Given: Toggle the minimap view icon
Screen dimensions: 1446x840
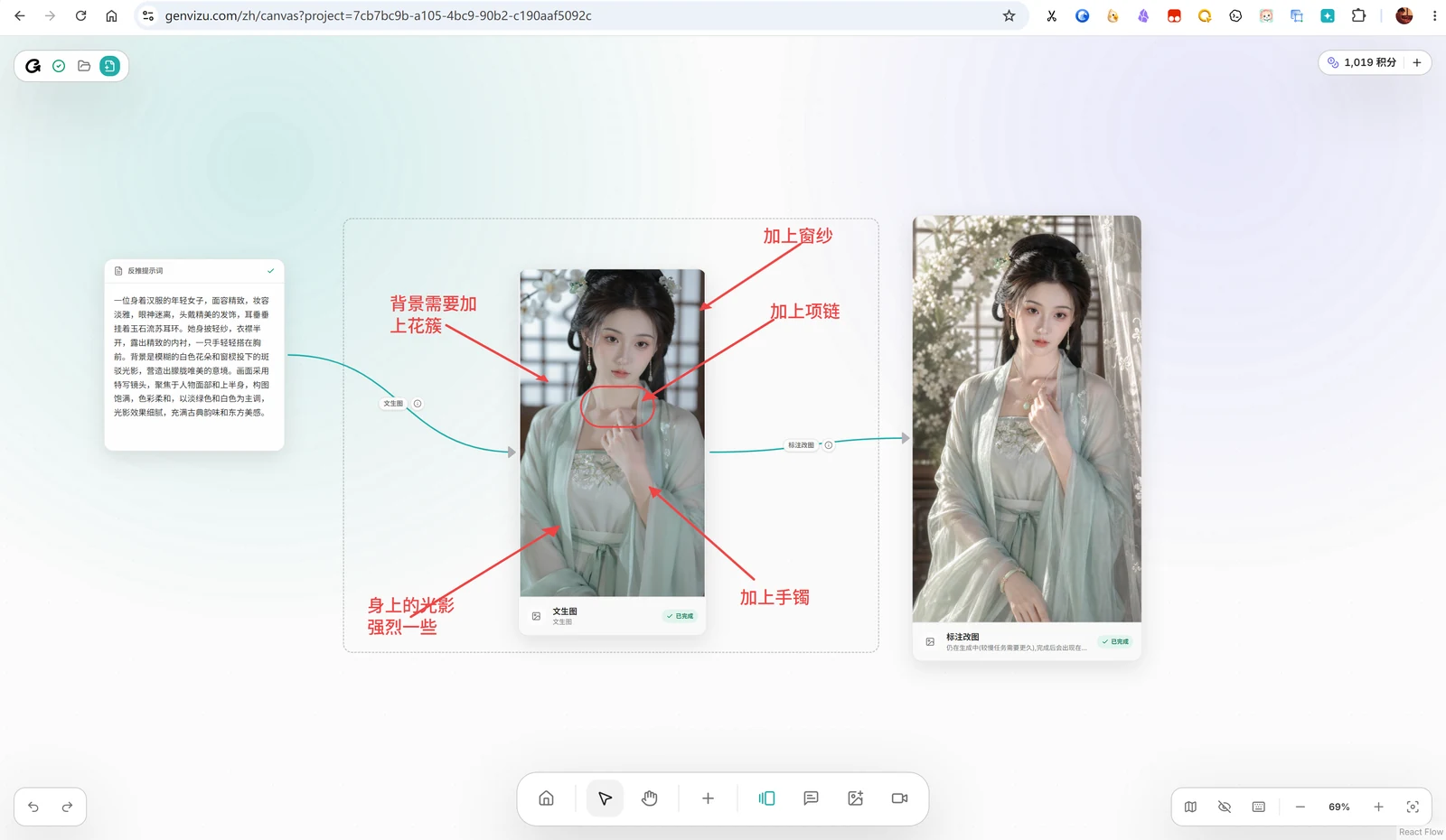Looking at the screenshot, I should (1191, 807).
